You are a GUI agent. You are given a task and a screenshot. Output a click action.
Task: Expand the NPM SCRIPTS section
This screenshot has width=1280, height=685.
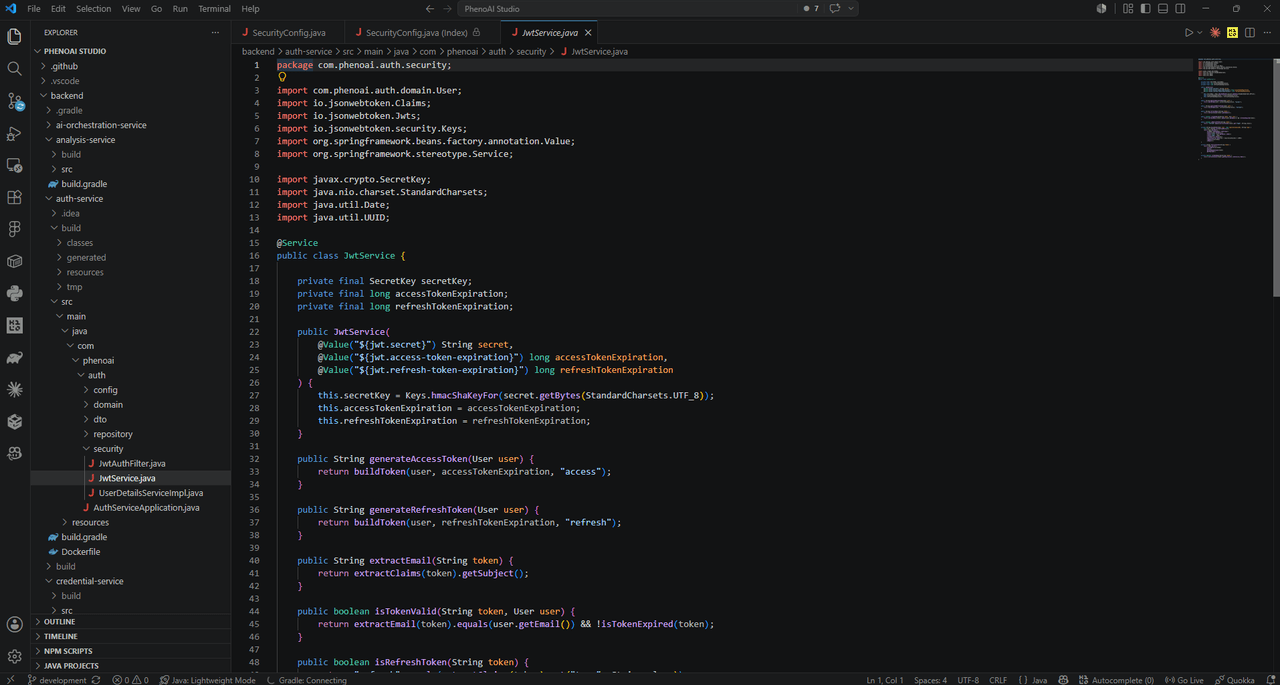131,651
